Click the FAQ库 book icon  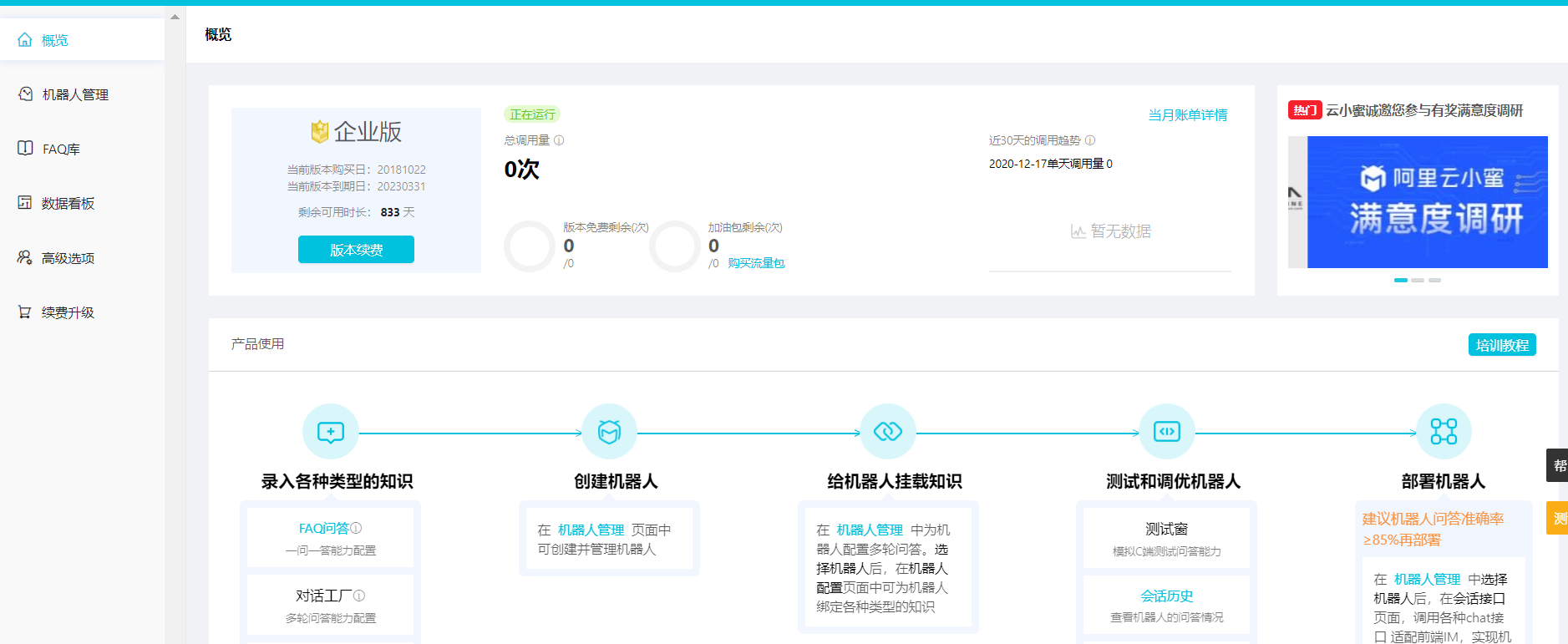coord(25,148)
